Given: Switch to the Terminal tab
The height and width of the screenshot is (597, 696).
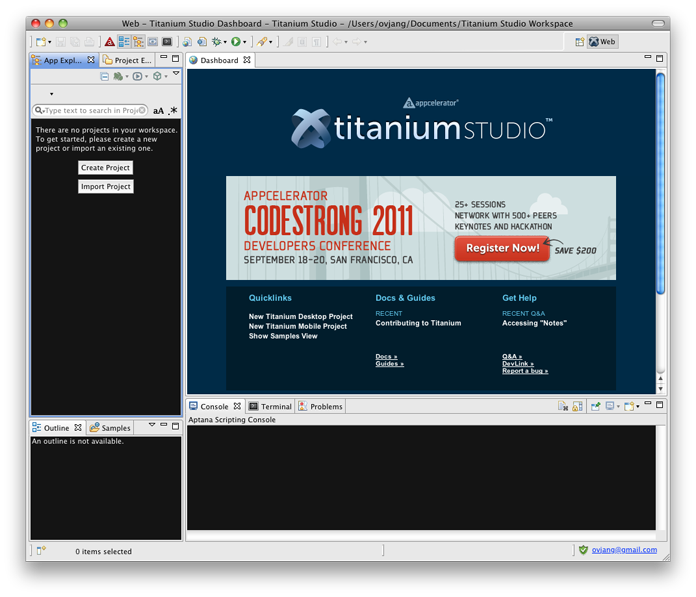Looking at the screenshot, I should click(270, 407).
